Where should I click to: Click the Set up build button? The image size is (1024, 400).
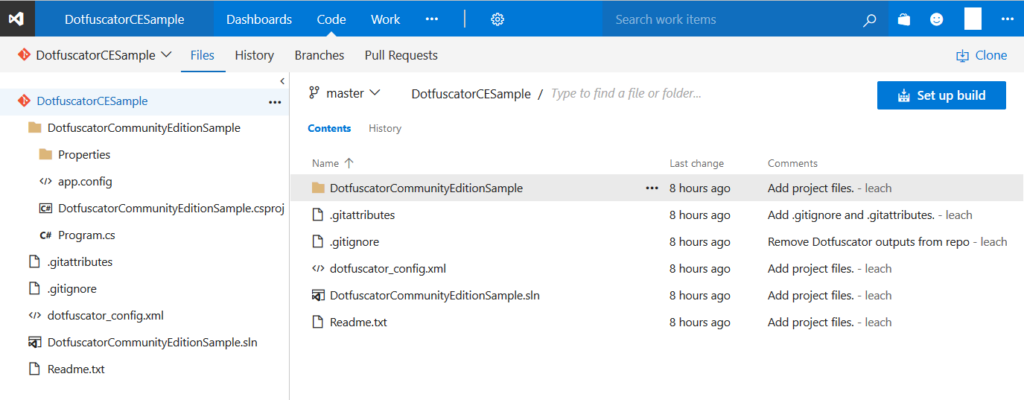pos(941,95)
